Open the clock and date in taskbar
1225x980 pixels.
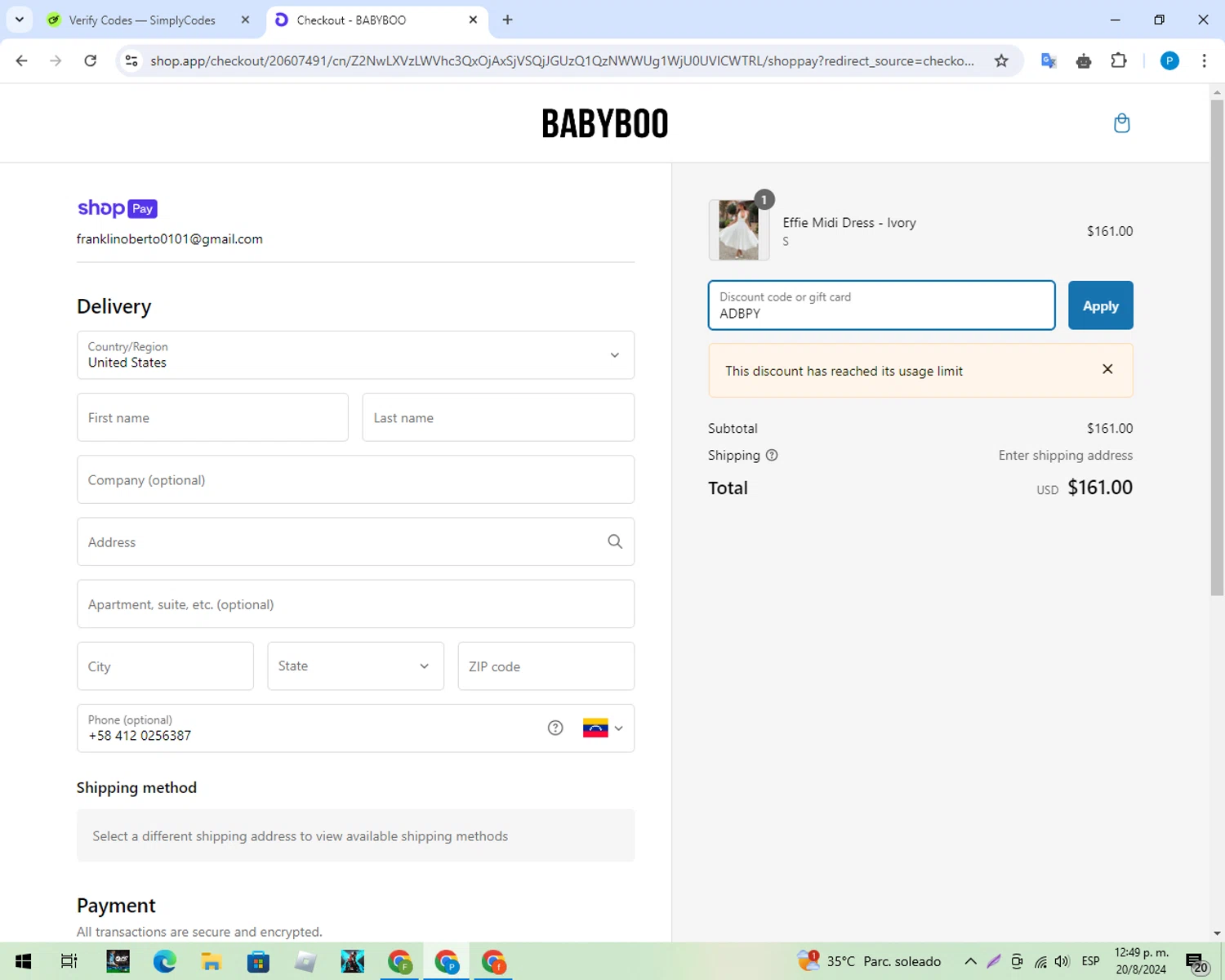[x=1142, y=961]
